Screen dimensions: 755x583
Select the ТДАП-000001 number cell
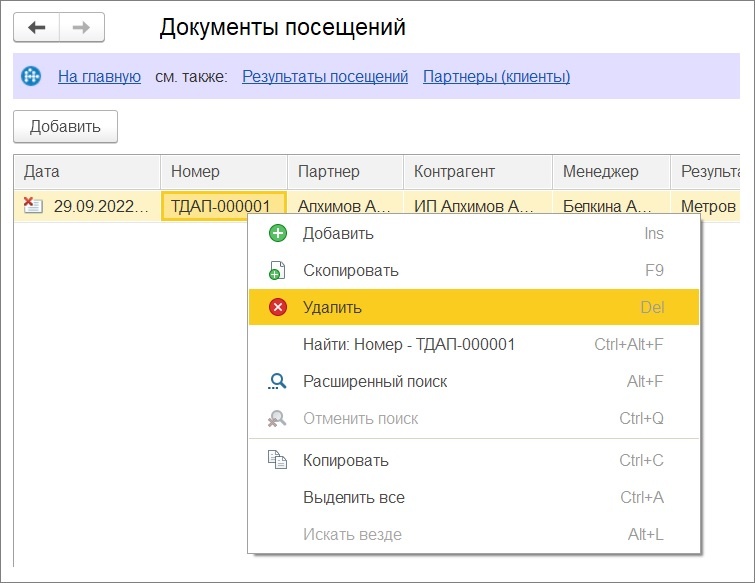pos(224,206)
